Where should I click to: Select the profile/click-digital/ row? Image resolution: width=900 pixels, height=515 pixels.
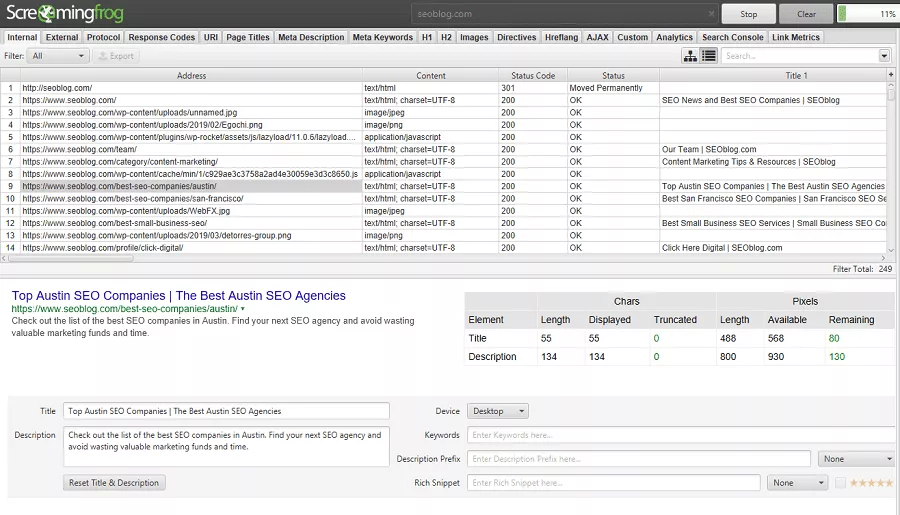tap(444, 248)
